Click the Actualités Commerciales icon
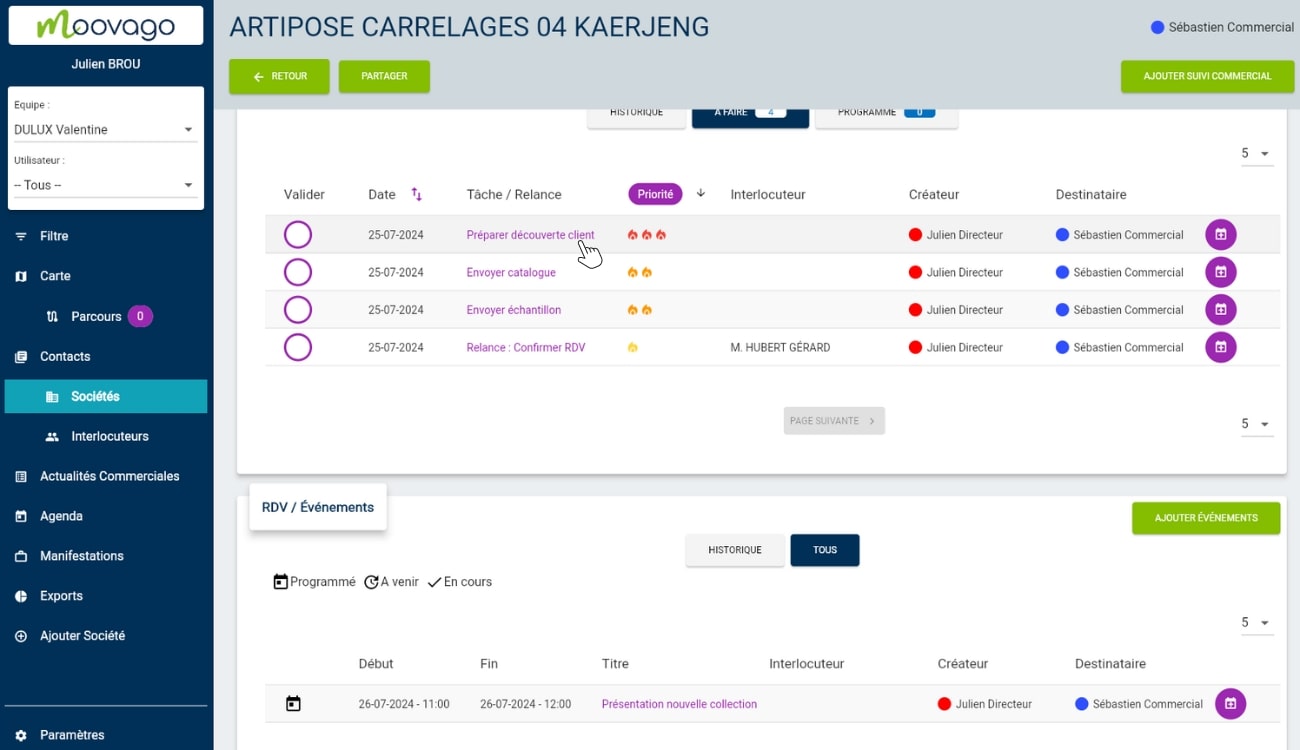The image size is (1300, 750). pyautogui.click(x=21, y=476)
